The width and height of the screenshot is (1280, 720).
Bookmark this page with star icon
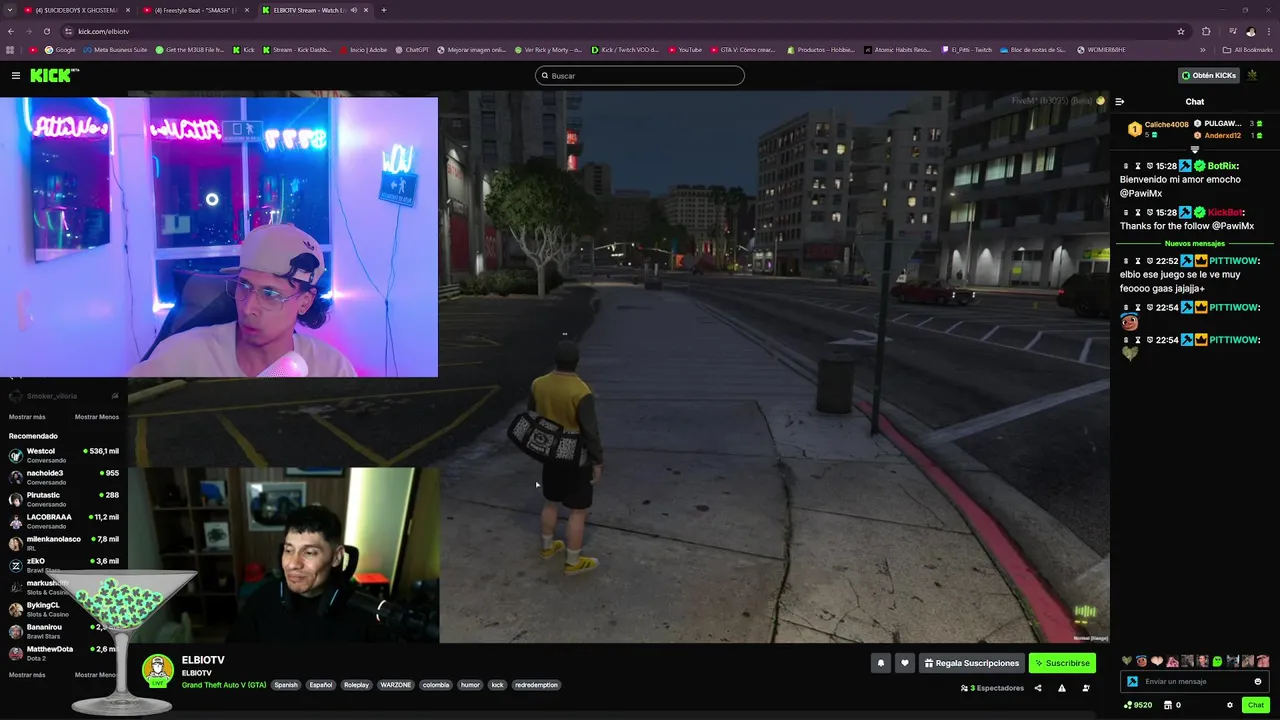coord(1181,31)
